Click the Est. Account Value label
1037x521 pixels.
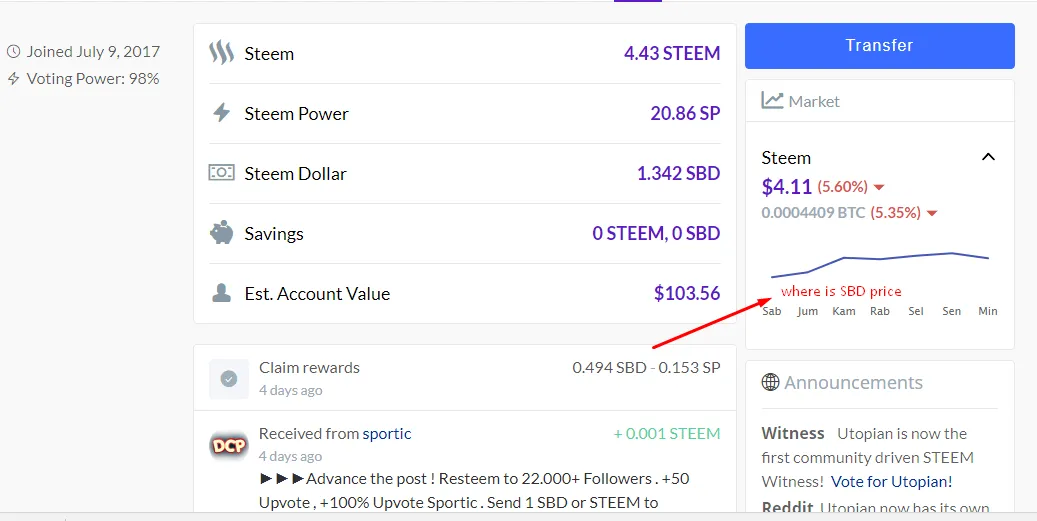coord(317,294)
